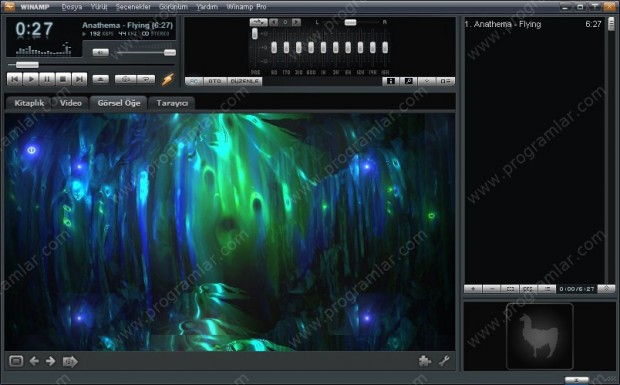The height and width of the screenshot is (385, 620).
Task: Click the Winamp logo in title bar
Action: pyautogui.click(x=9, y=7)
